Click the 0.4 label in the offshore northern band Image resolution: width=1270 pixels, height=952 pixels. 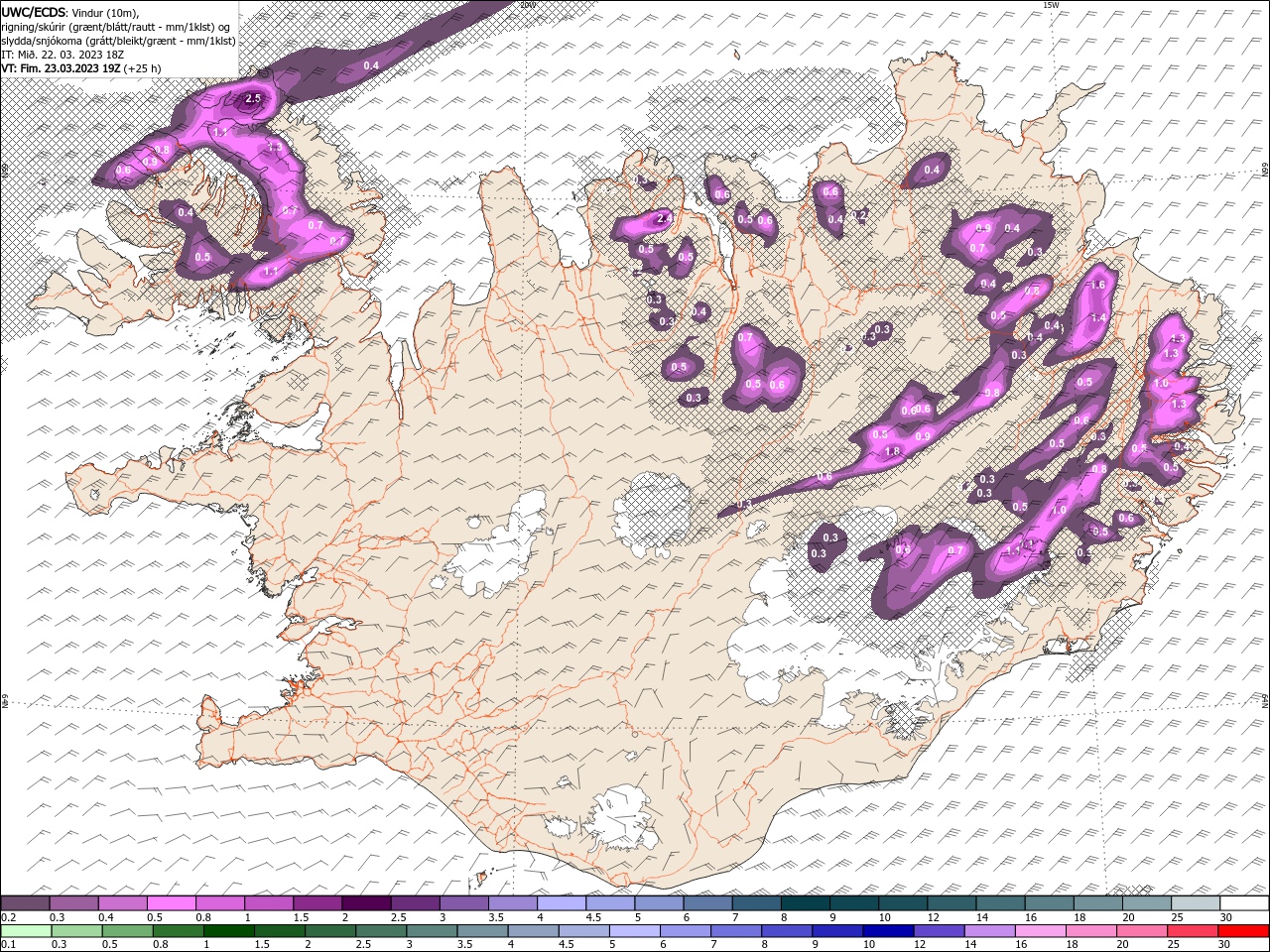[371, 65]
